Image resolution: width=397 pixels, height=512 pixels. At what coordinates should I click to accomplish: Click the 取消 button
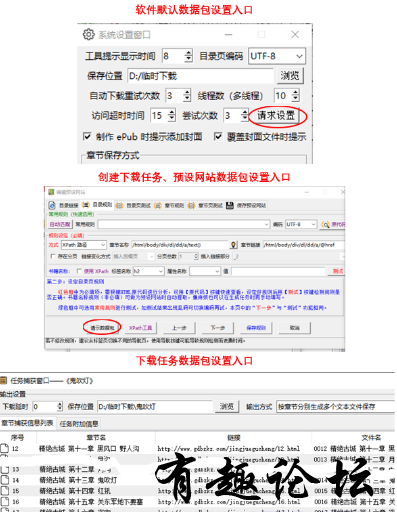295,328
